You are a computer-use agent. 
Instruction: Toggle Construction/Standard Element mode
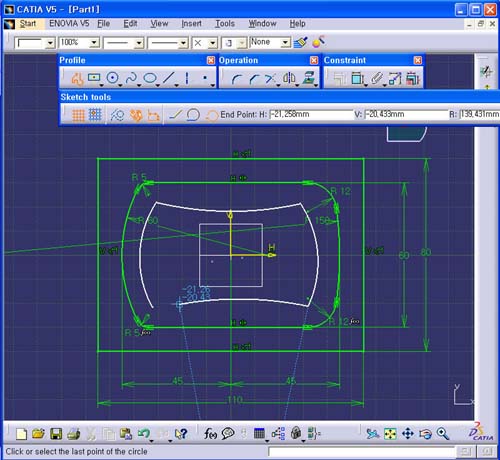[x=117, y=115]
